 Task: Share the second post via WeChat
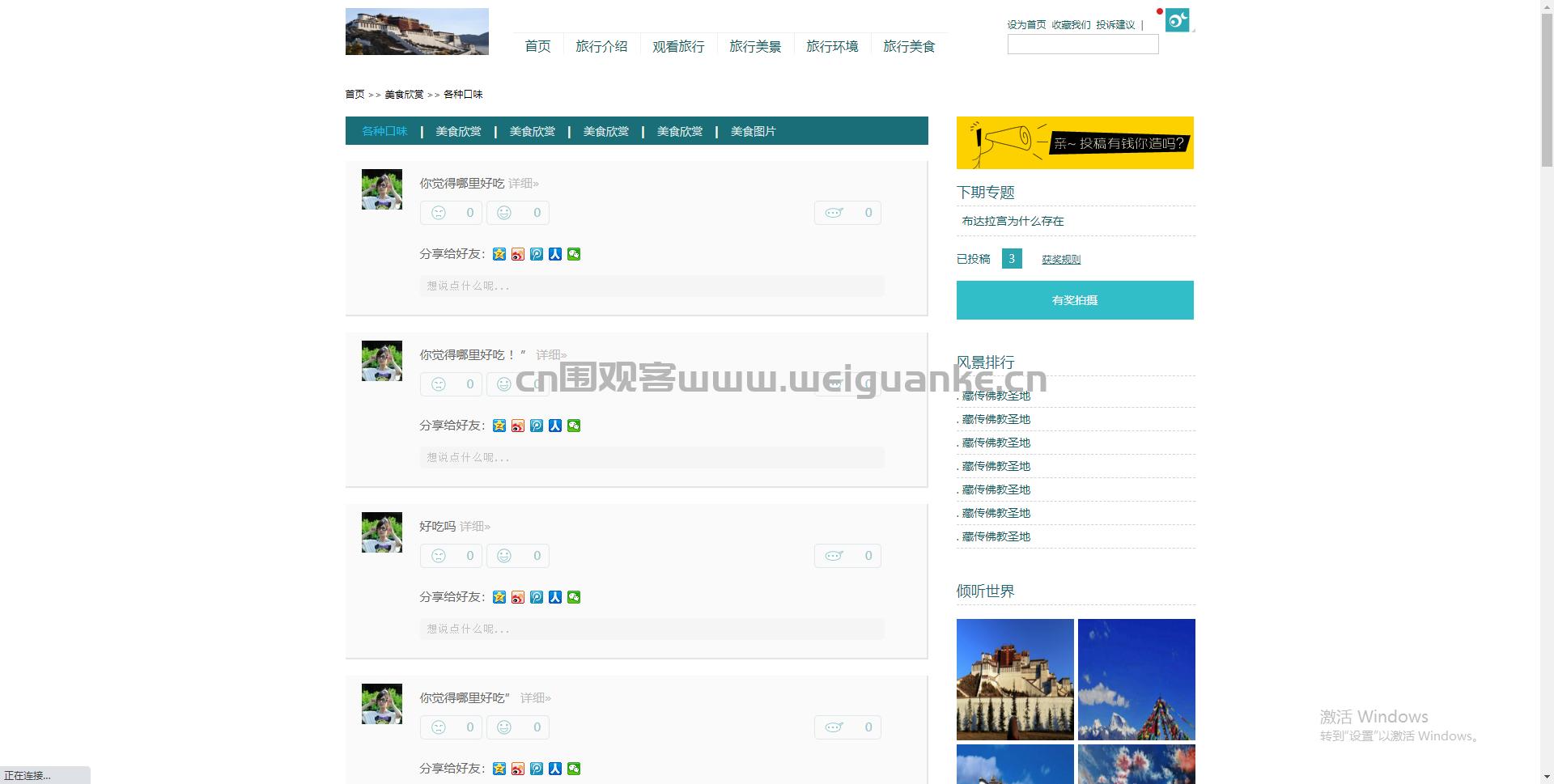click(x=573, y=425)
